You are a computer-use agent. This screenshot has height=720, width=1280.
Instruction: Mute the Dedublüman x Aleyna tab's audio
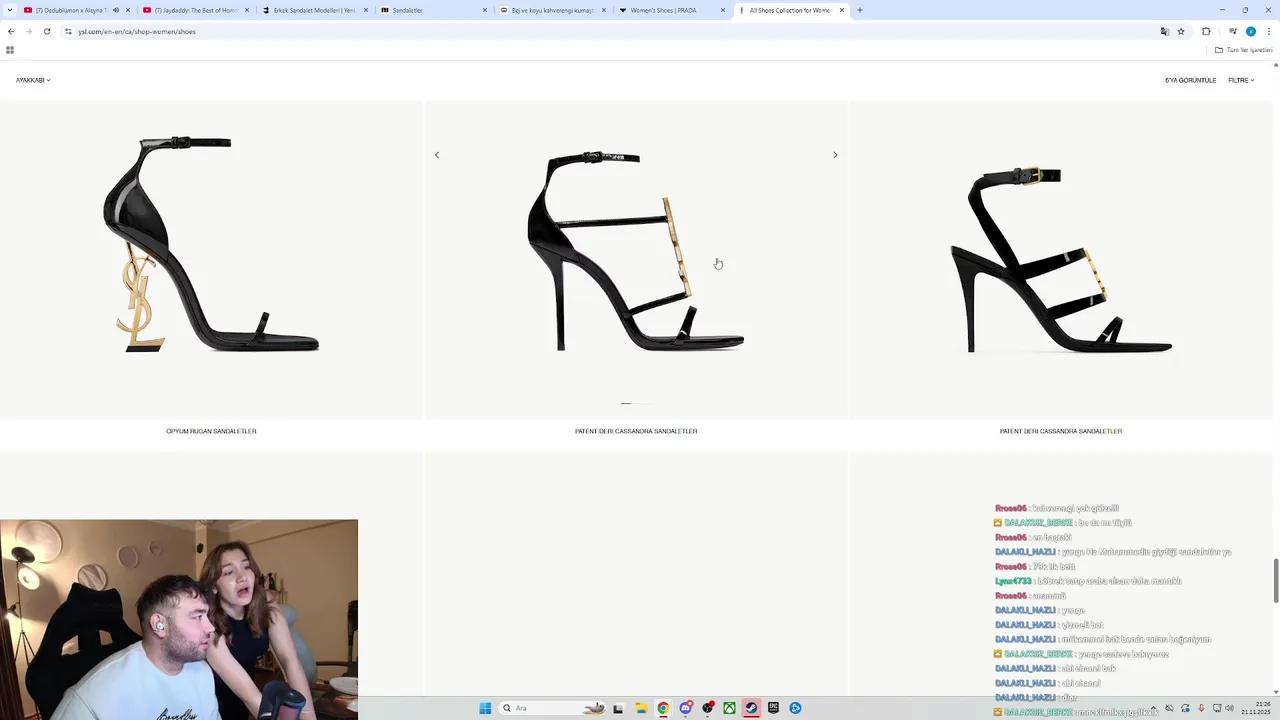[x=116, y=10]
